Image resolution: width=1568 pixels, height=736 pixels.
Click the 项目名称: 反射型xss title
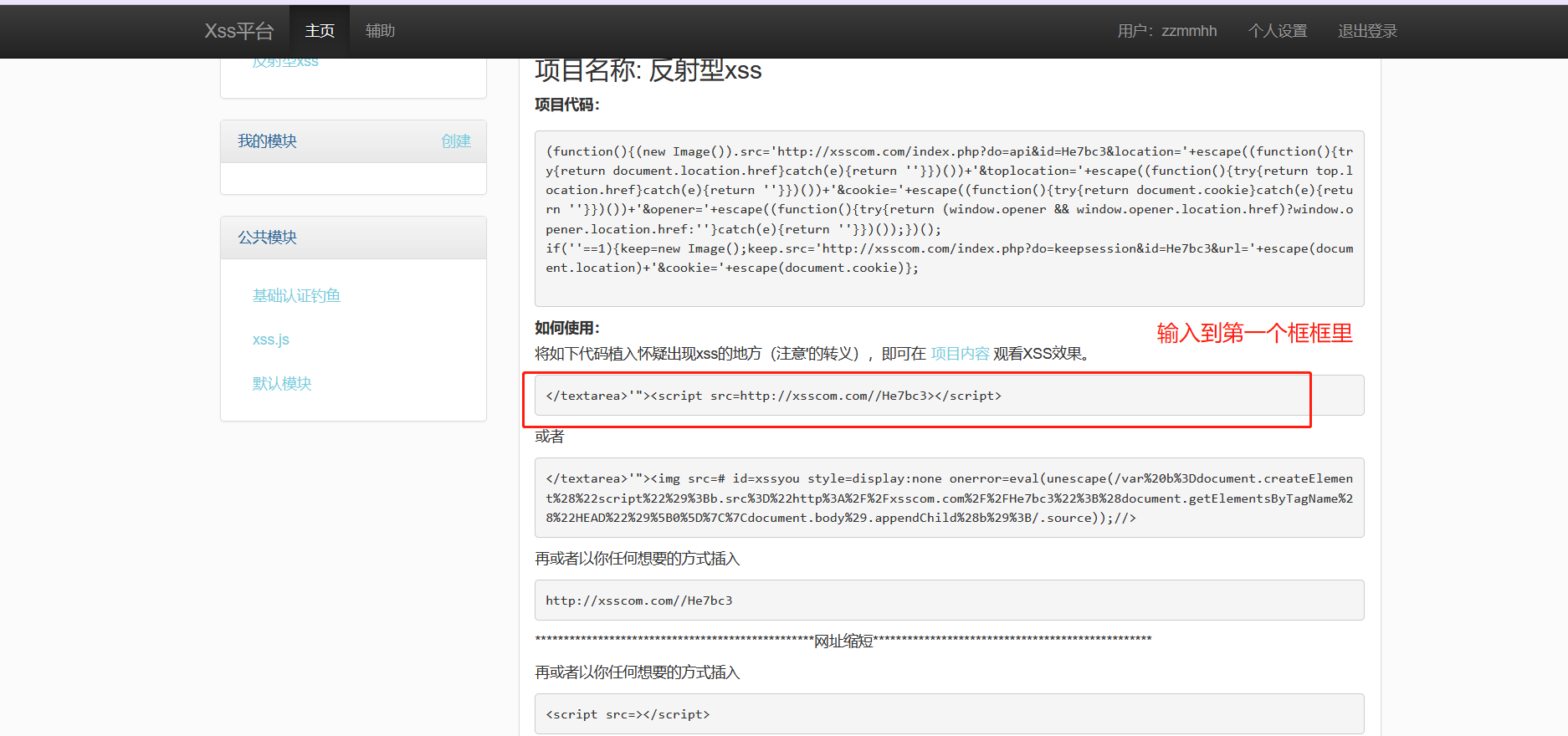(648, 70)
